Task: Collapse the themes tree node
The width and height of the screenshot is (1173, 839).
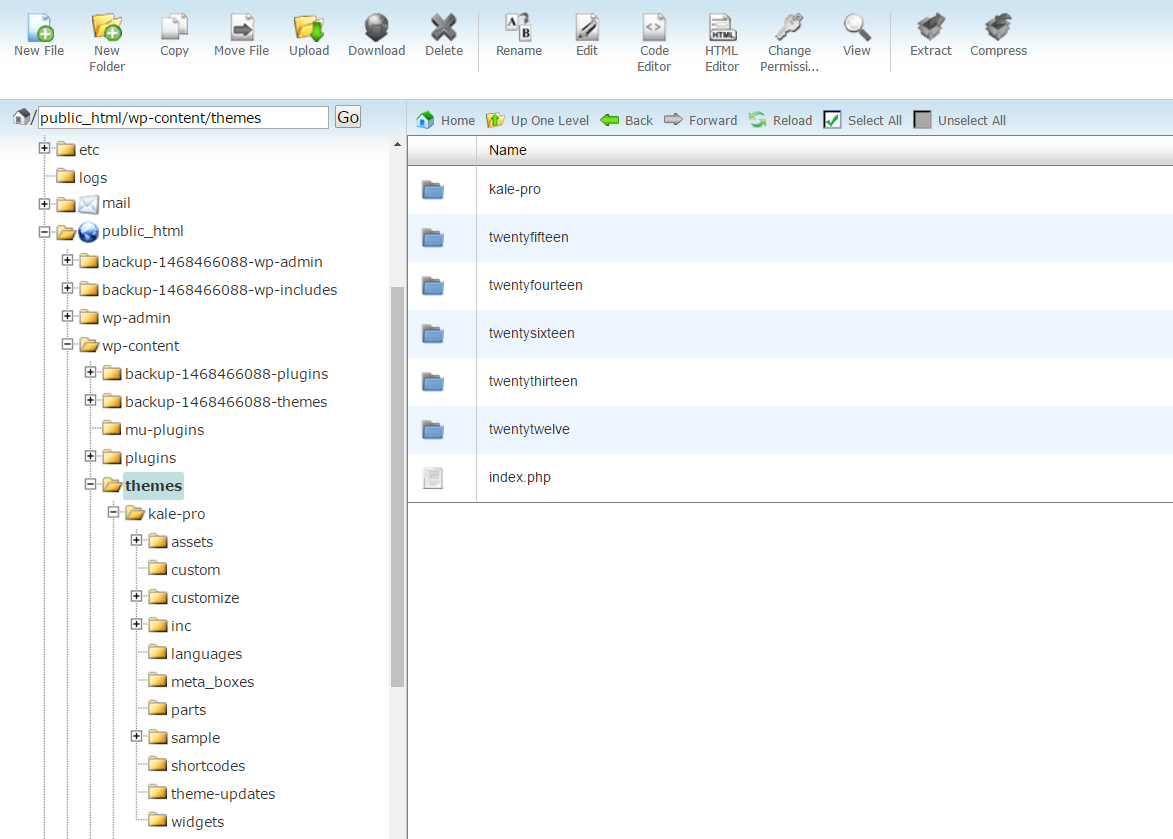Action: coord(91,484)
